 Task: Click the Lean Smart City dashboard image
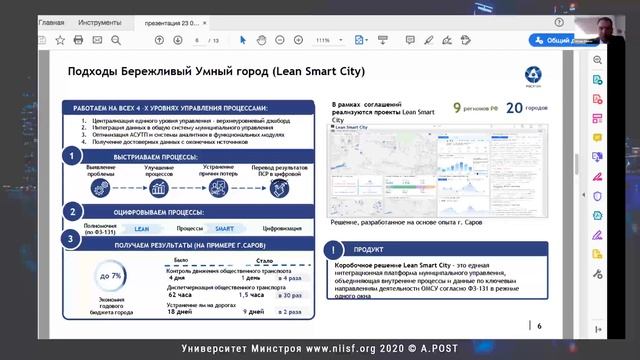pyautogui.click(x=437, y=171)
